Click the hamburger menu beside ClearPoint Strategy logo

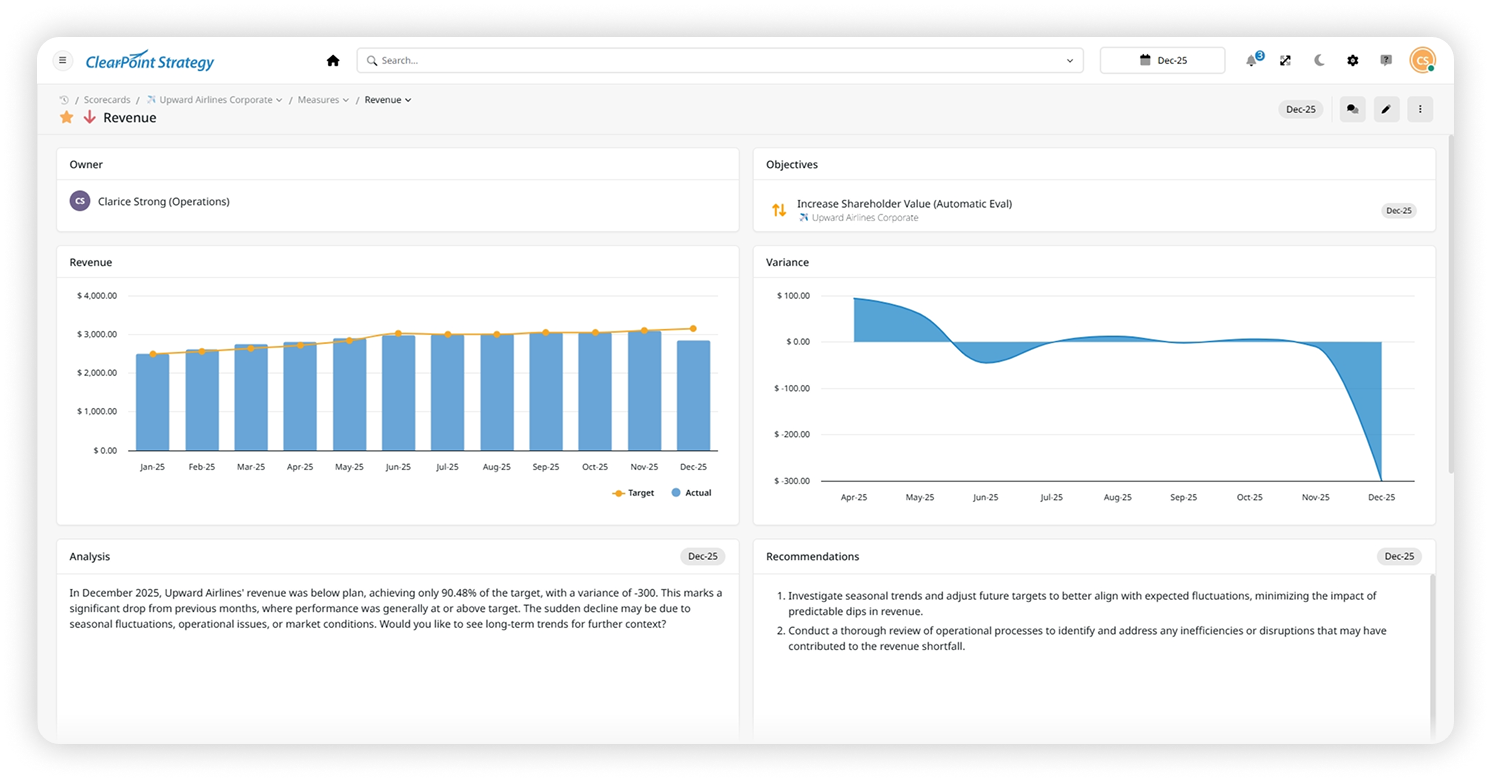point(62,60)
